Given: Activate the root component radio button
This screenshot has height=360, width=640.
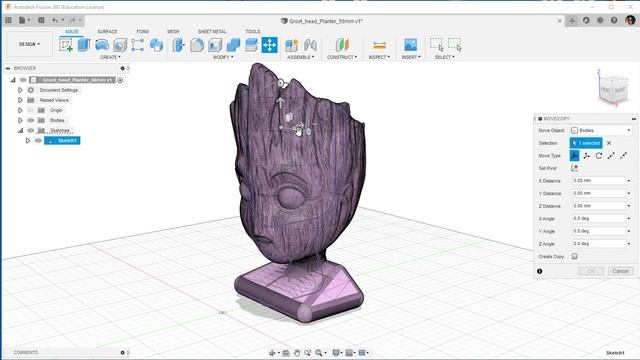Looking at the screenshot, I should click(120, 80).
